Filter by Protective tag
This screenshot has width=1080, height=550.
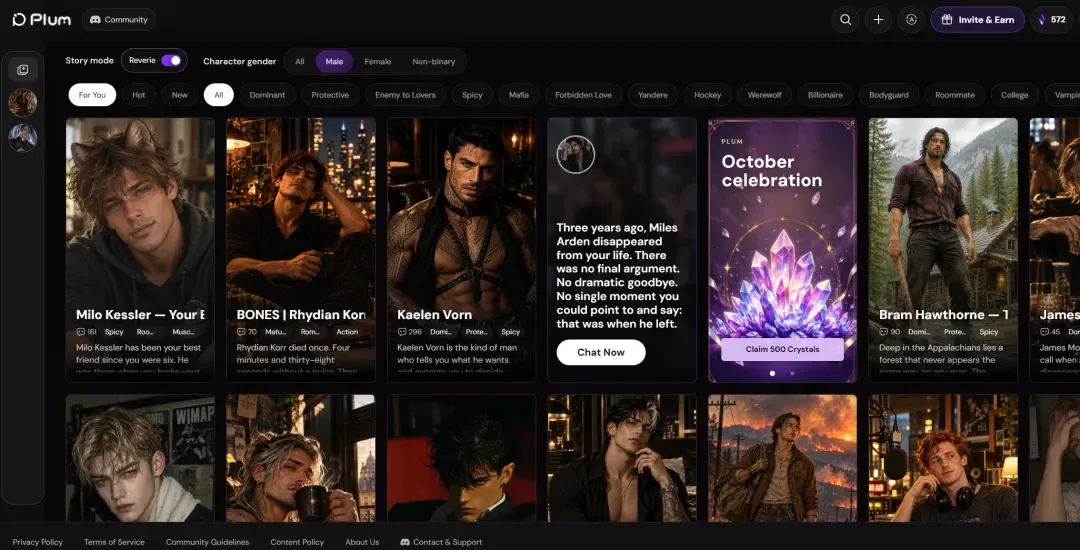click(330, 95)
